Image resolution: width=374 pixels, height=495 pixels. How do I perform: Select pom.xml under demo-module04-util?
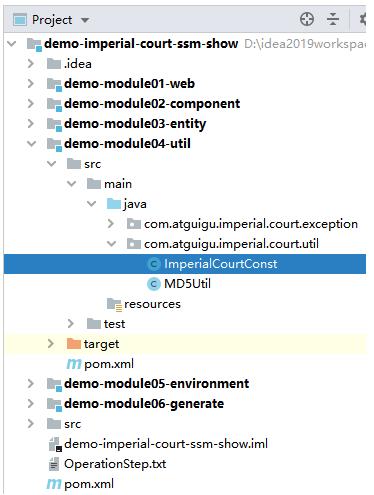[x=109, y=364]
